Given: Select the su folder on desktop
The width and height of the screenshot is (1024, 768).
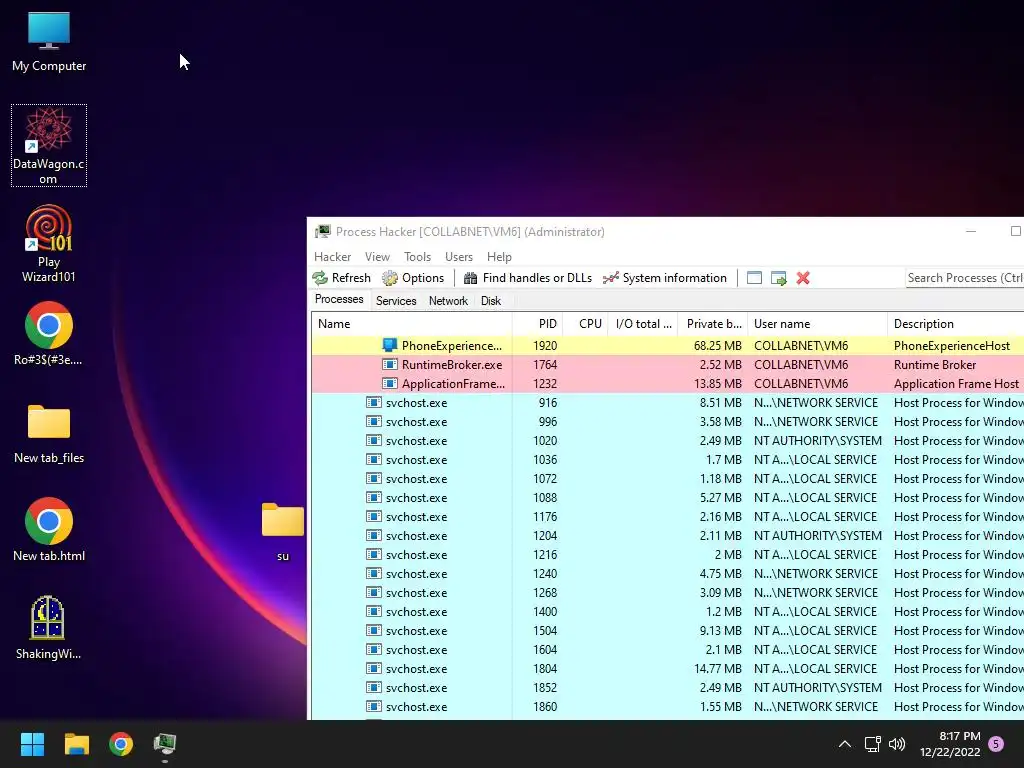Looking at the screenshot, I should tap(283, 532).
